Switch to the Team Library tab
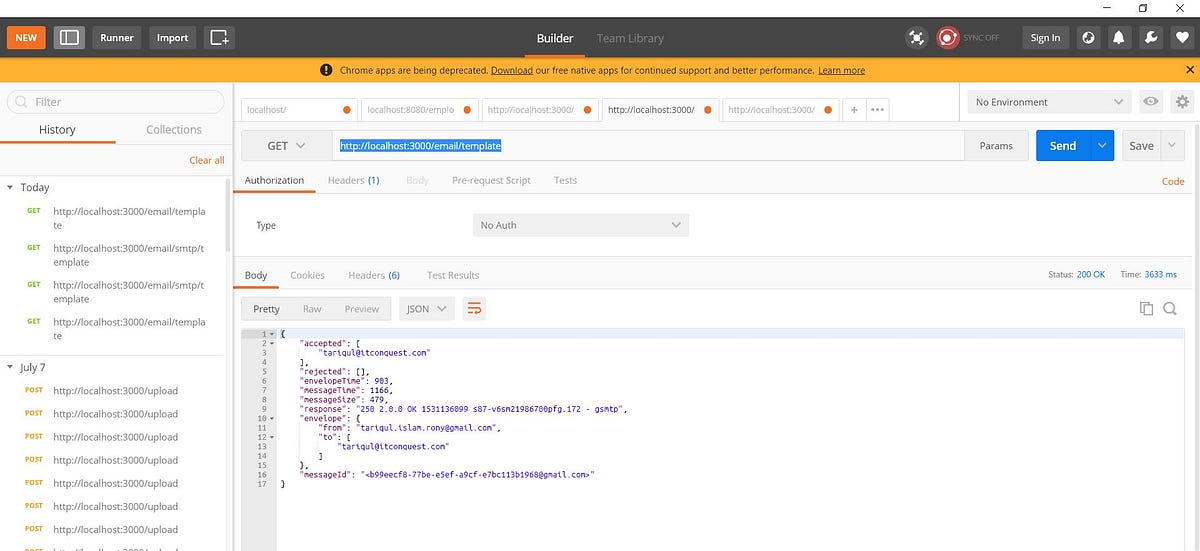 630,38
